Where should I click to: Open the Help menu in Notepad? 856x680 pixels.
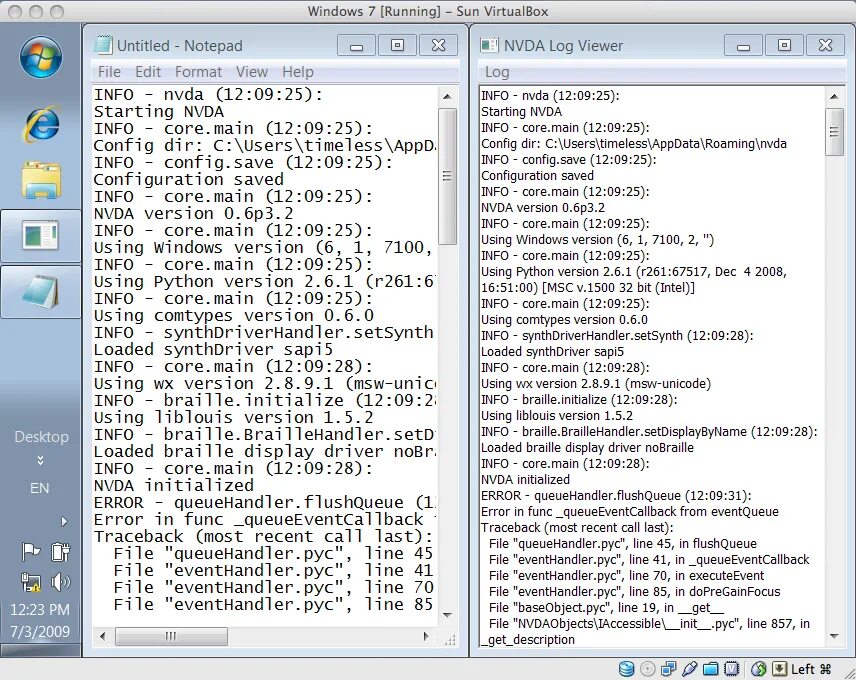[x=298, y=72]
